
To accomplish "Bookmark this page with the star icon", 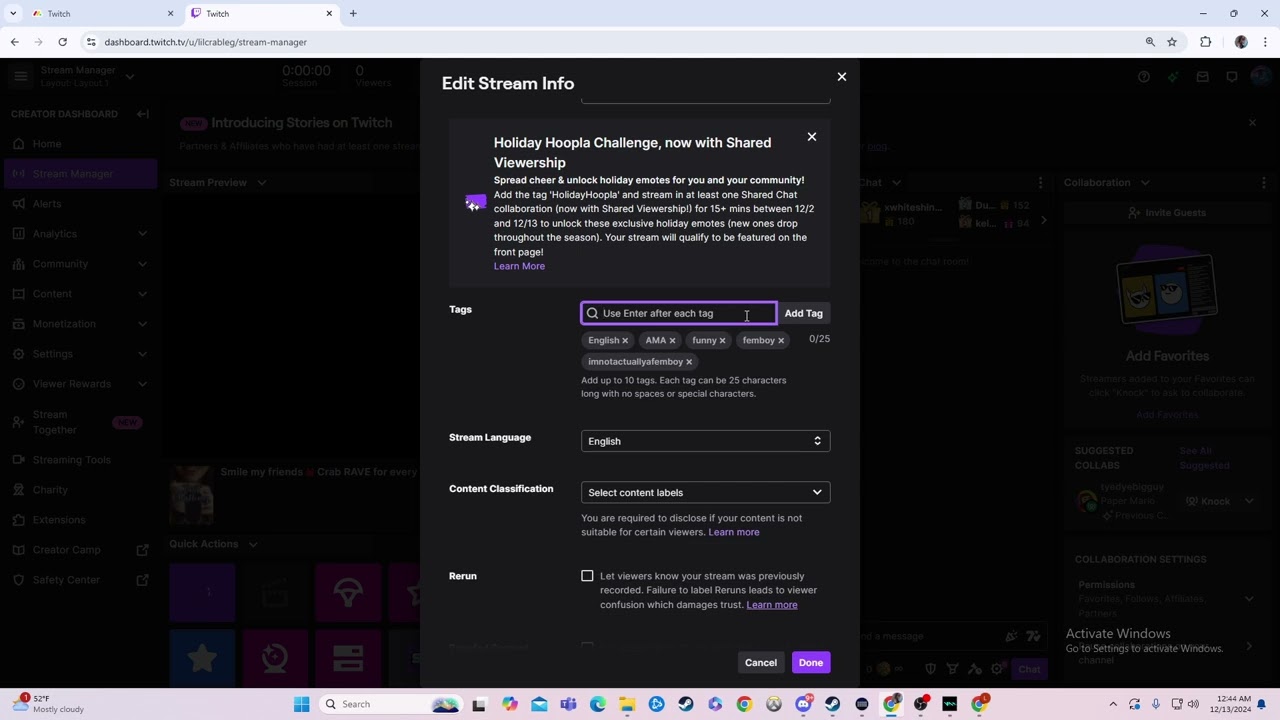I will (x=1172, y=42).
